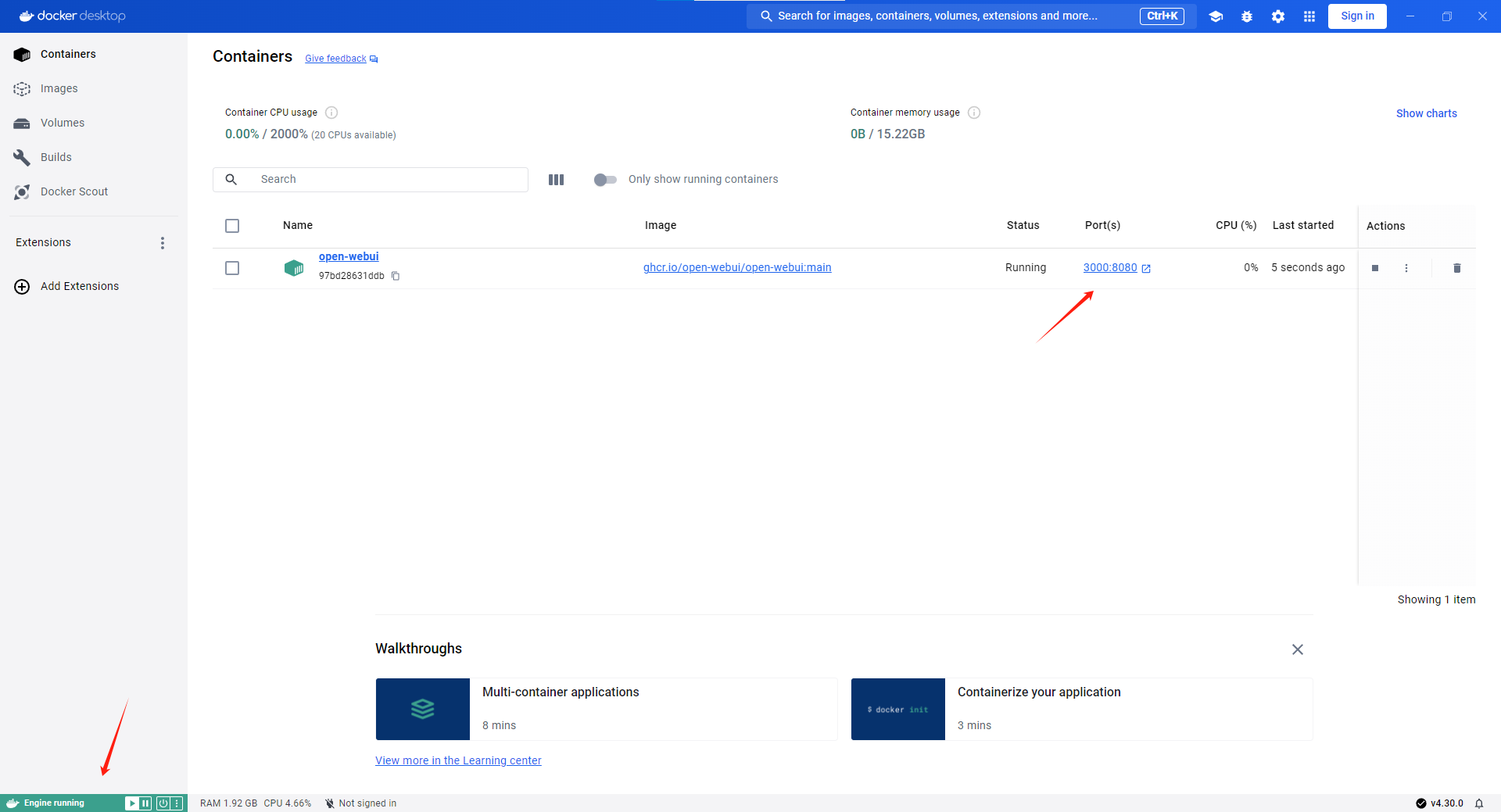Screen dimensions: 1501x812
Task: Toggle Only show running containers
Action: [x=605, y=180]
